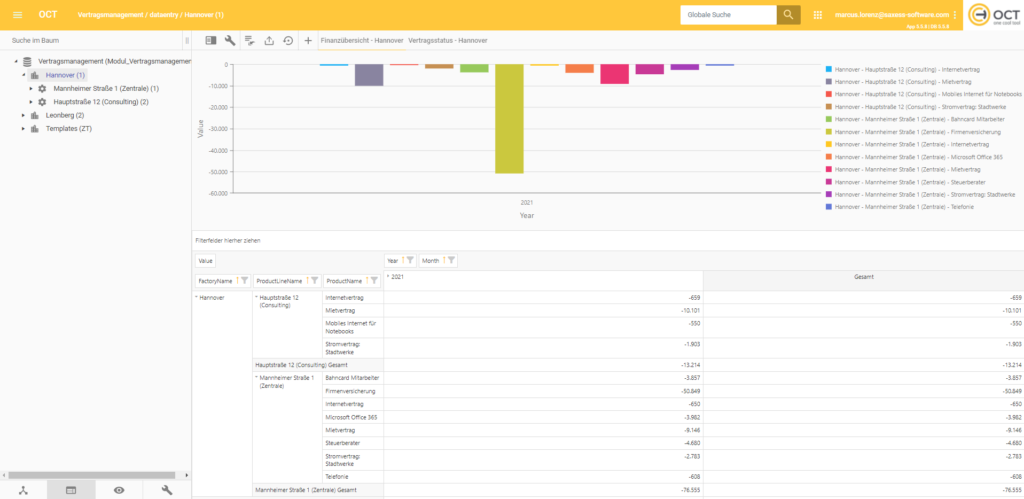This screenshot has height=499, width=1024.
Task: Click the Value field button in pivot
Action: point(206,260)
